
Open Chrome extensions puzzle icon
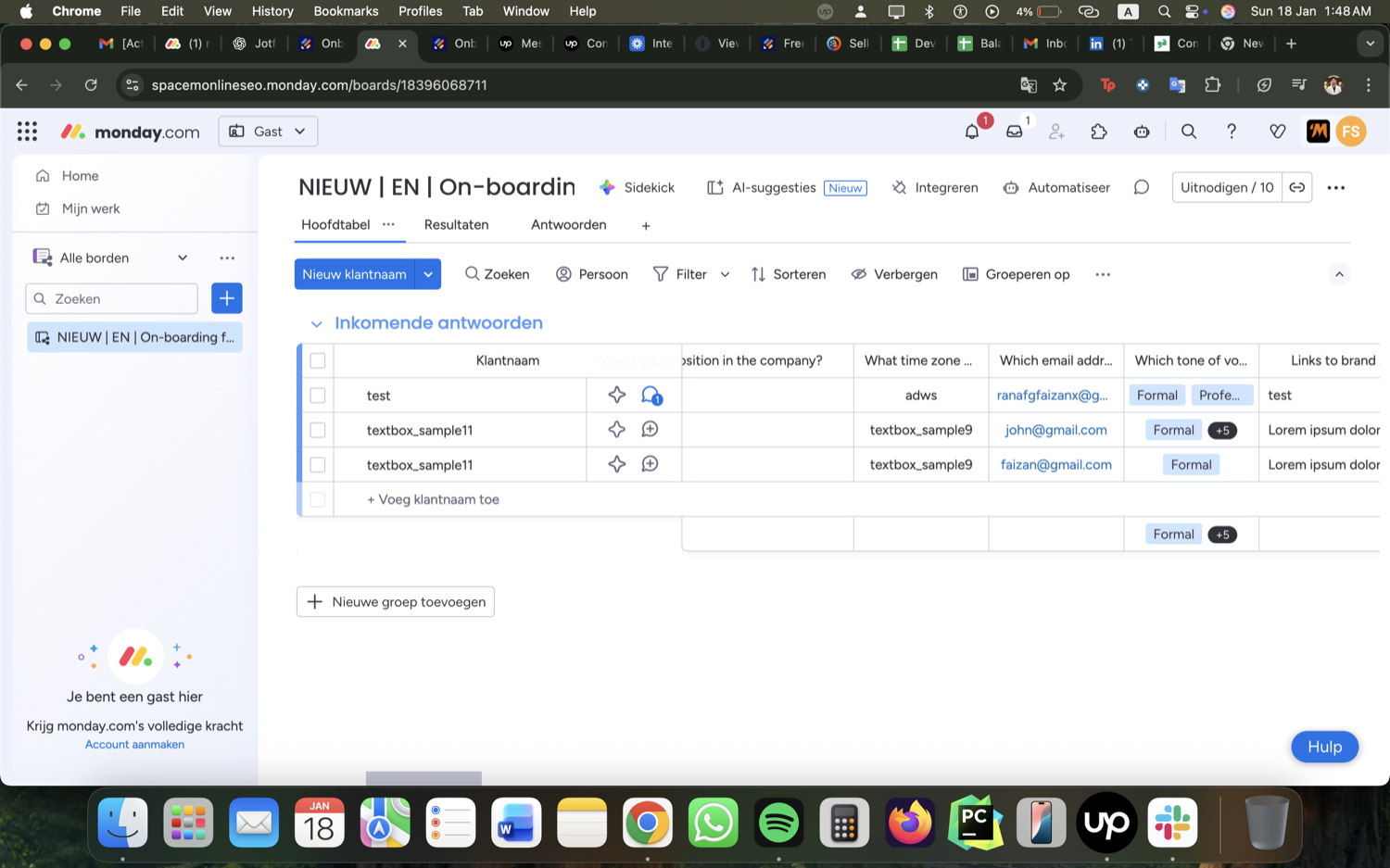pyautogui.click(x=1212, y=85)
